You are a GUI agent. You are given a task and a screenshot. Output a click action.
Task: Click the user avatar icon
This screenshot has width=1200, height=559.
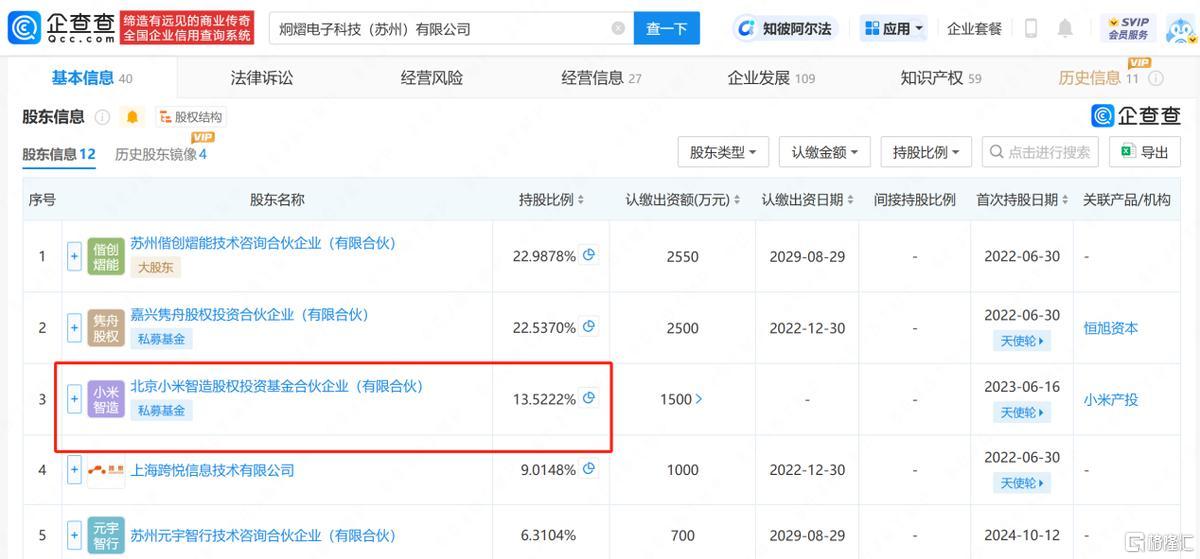[1181, 29]
